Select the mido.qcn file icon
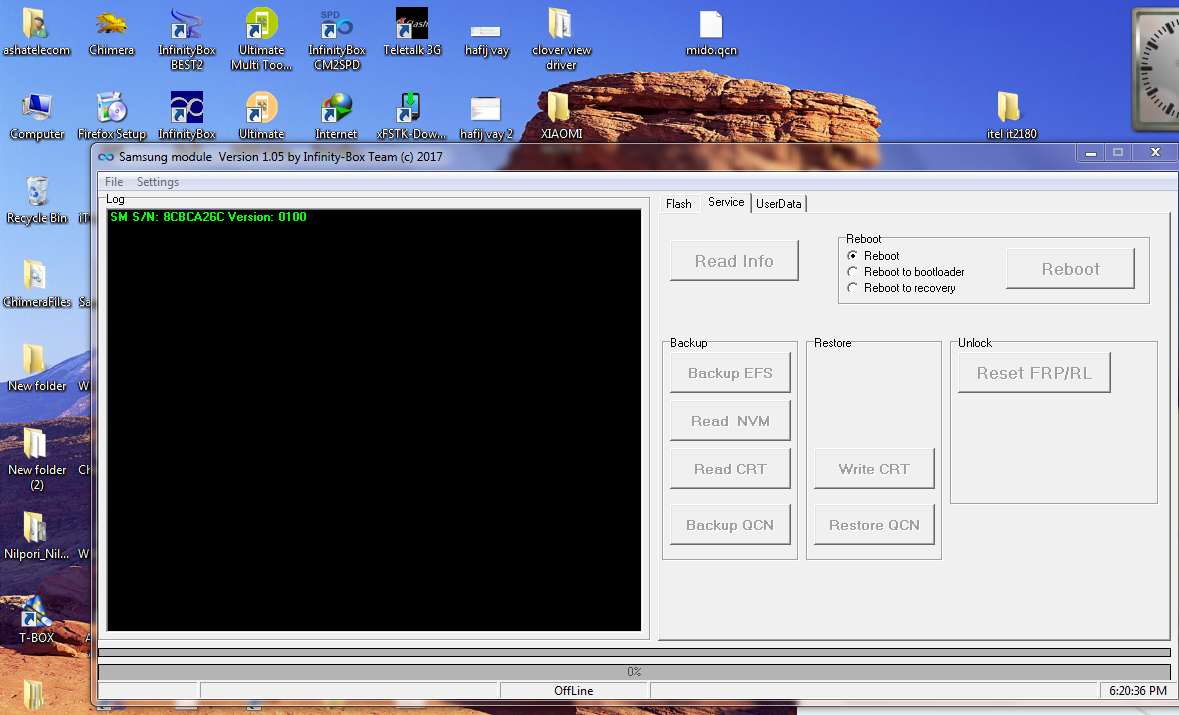The height and width of the screenshot is (715, 1179). coord(711,34)
